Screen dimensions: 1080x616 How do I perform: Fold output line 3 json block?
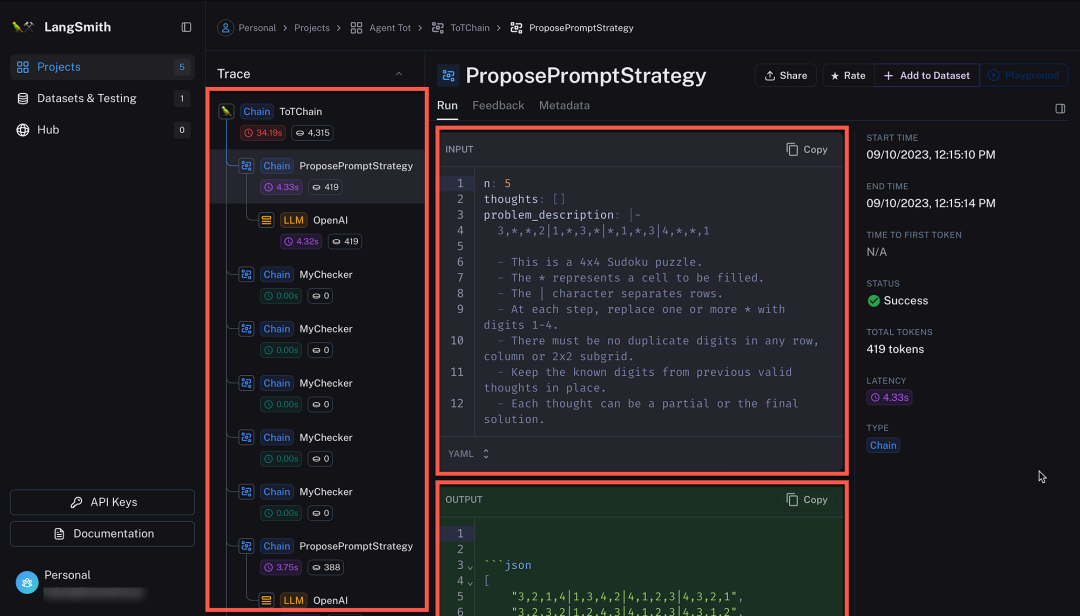point(470,567)
